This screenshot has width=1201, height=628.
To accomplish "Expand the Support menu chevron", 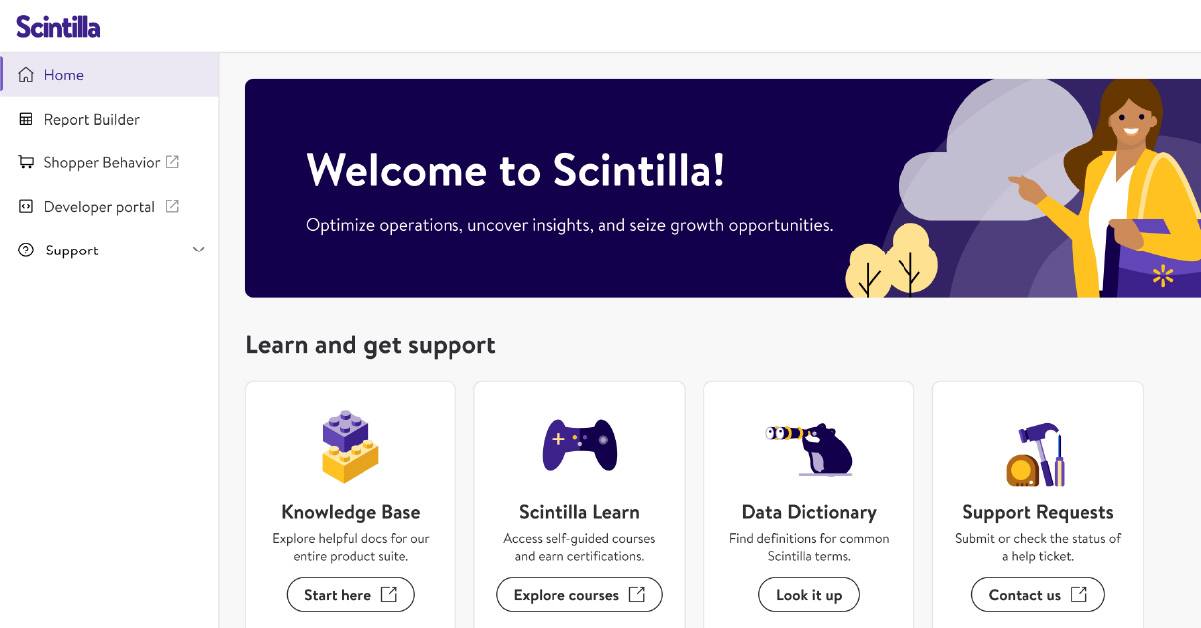I will [x=198, y=250].
